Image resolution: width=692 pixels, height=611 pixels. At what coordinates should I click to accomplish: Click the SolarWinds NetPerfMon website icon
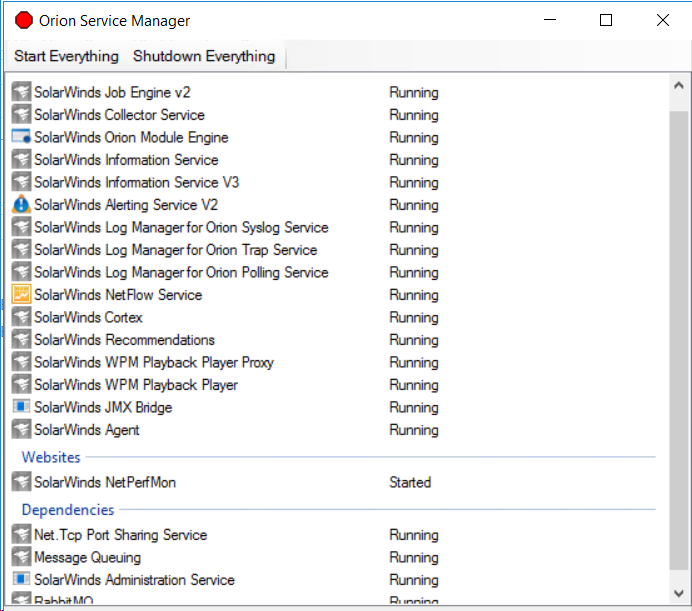[x=22, y=482]
